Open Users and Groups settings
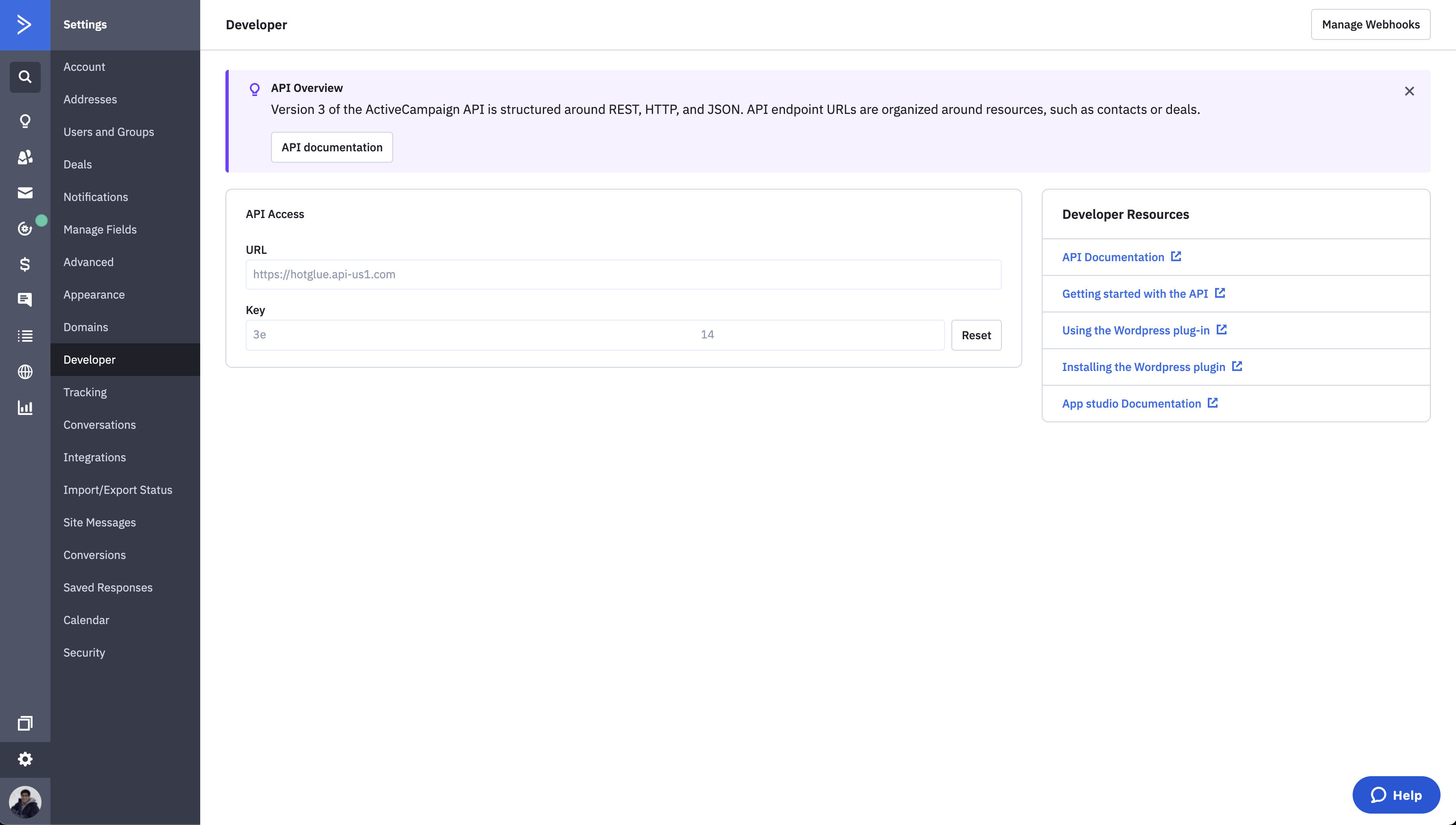1456x825 pixels. coord(125,132)
